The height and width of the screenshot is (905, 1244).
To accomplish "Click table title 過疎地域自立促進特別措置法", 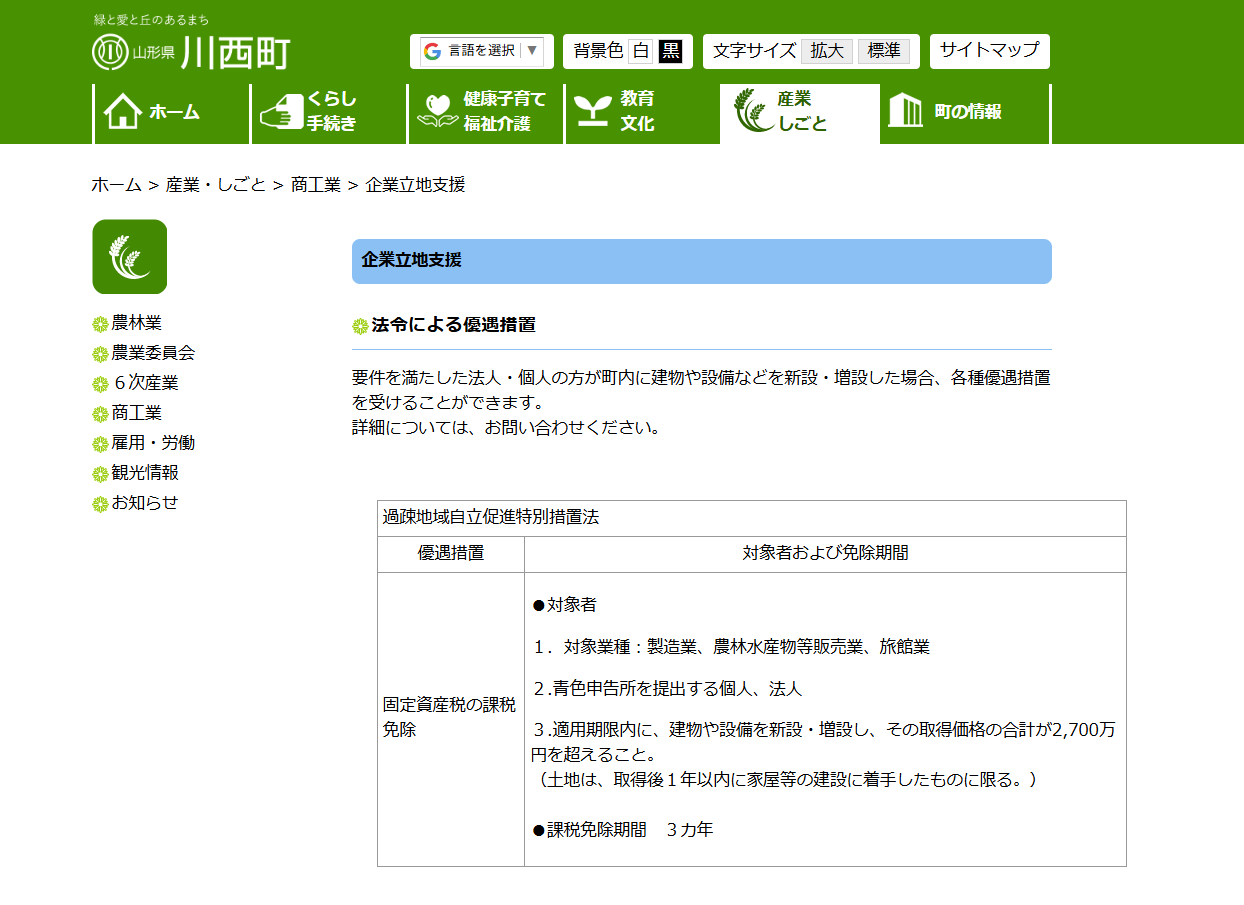I will 490,518.
